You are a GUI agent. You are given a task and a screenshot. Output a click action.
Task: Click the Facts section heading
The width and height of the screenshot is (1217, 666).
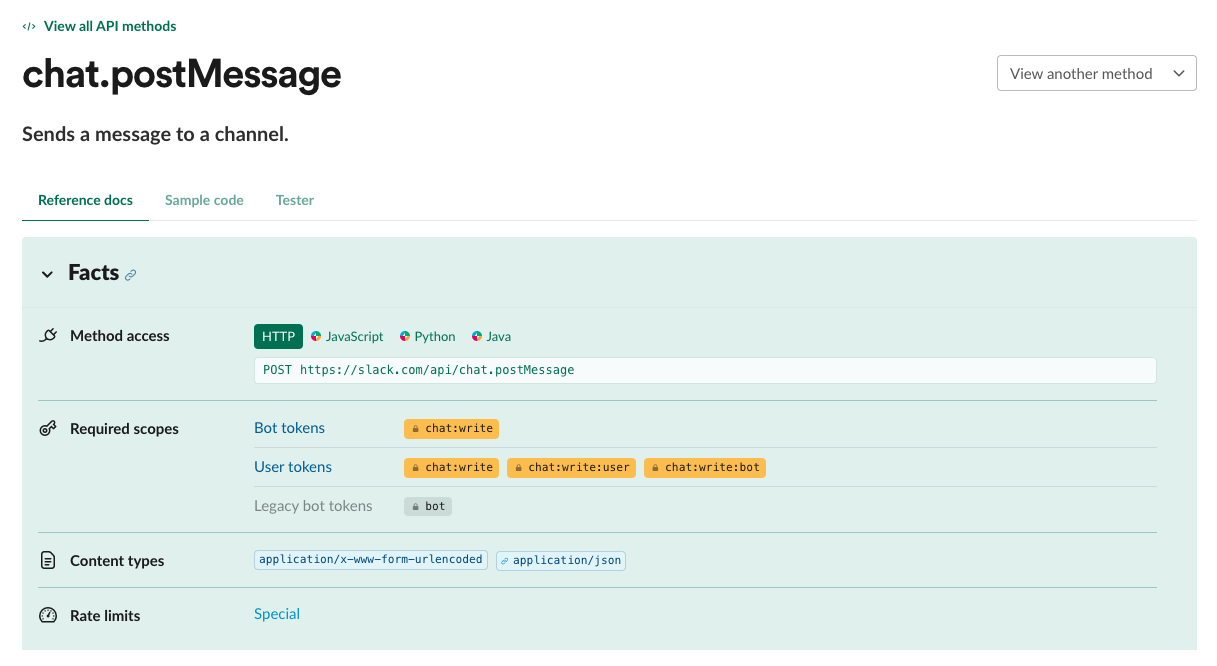coord(94,273)
